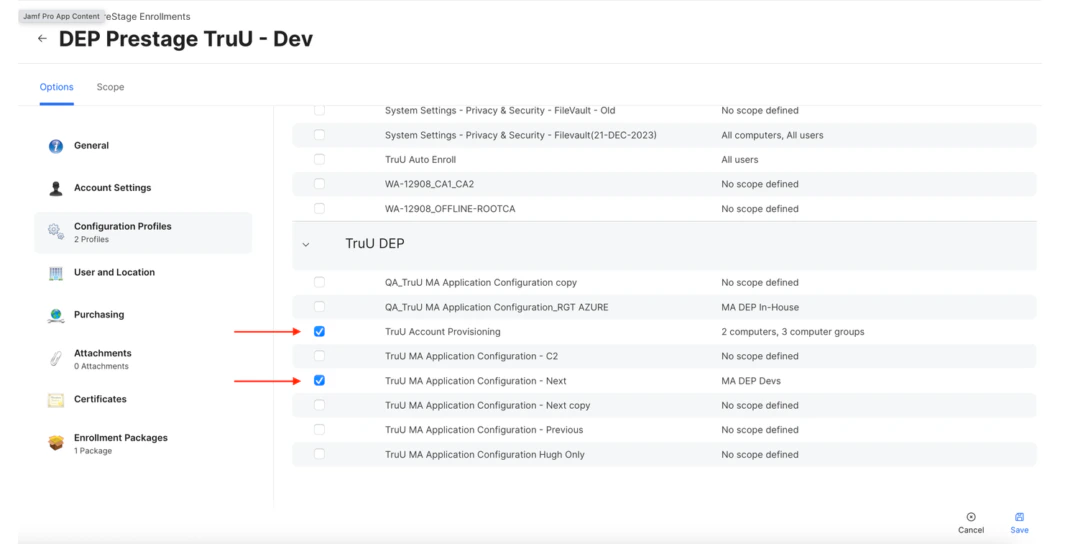Select the Configuration Profiles gears icon
The width and height of the screenshot is (1066, 550).
[x=56, y=232]
